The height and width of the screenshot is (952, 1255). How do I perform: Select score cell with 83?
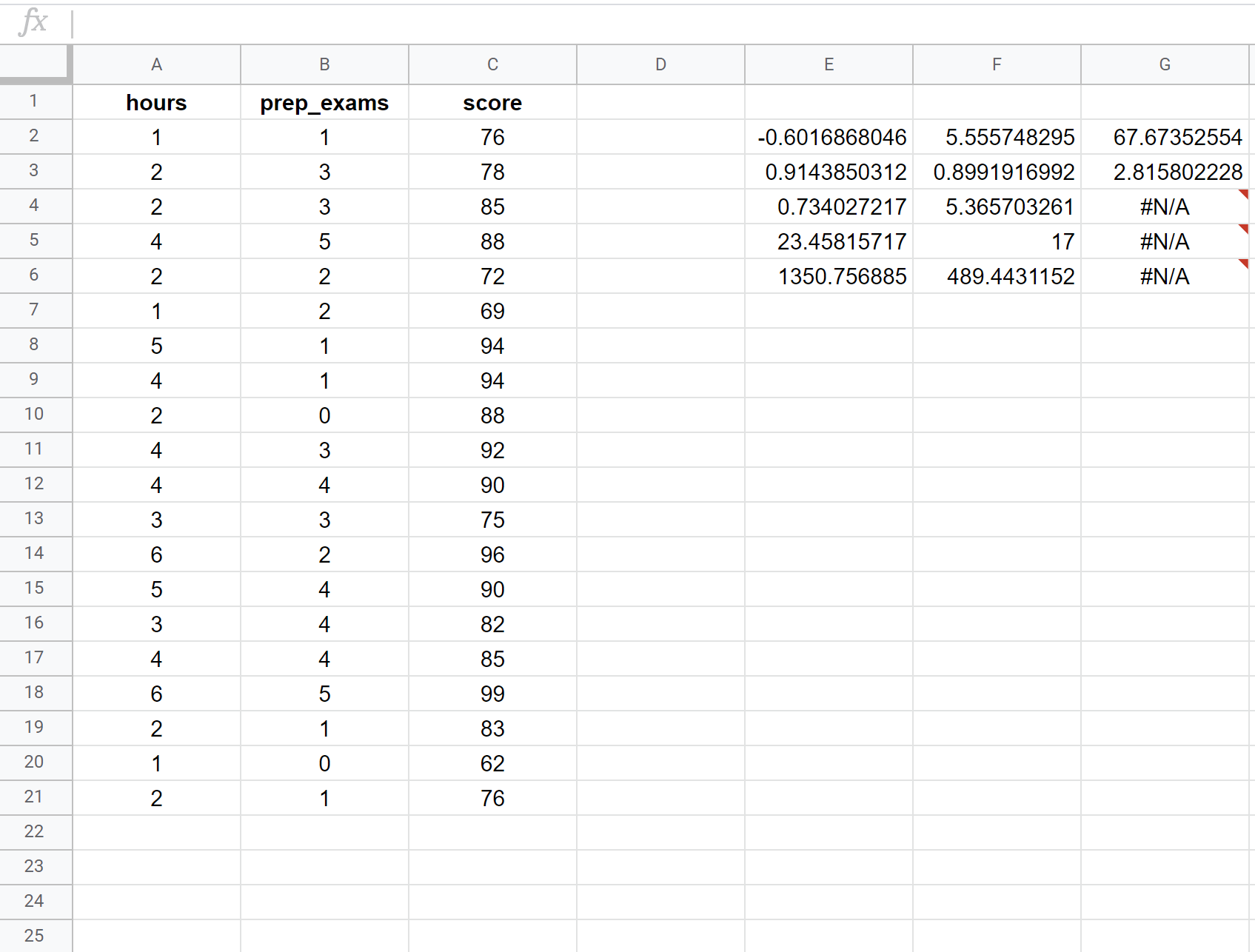[492, 728]
